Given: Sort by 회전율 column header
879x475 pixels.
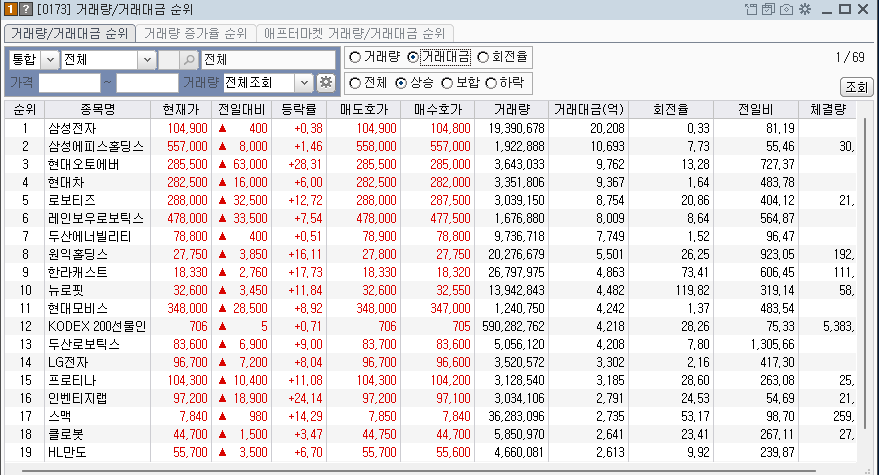Looking at the screenshot, I should coord(671,109).
